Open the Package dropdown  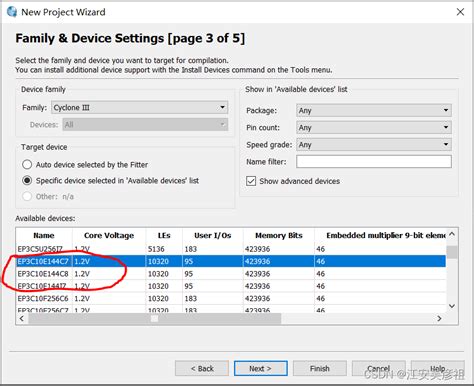(x=374, y=110)
